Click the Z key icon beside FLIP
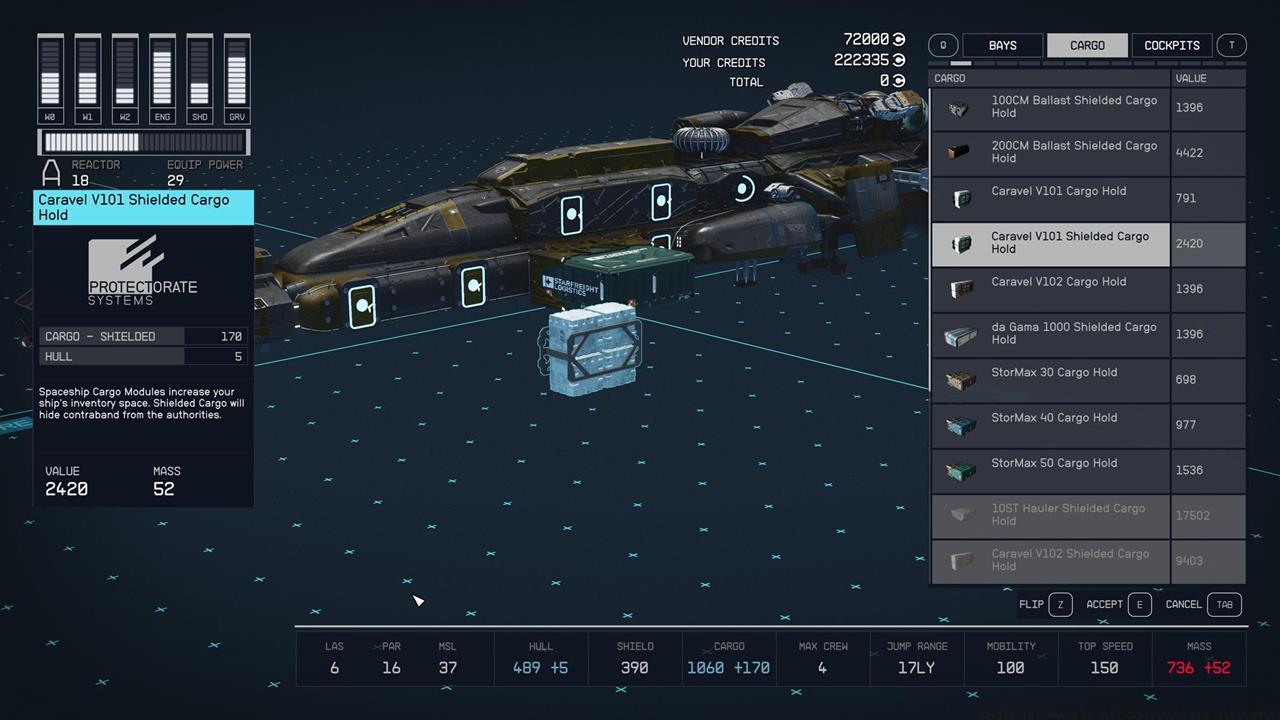 click(1059, 604)
